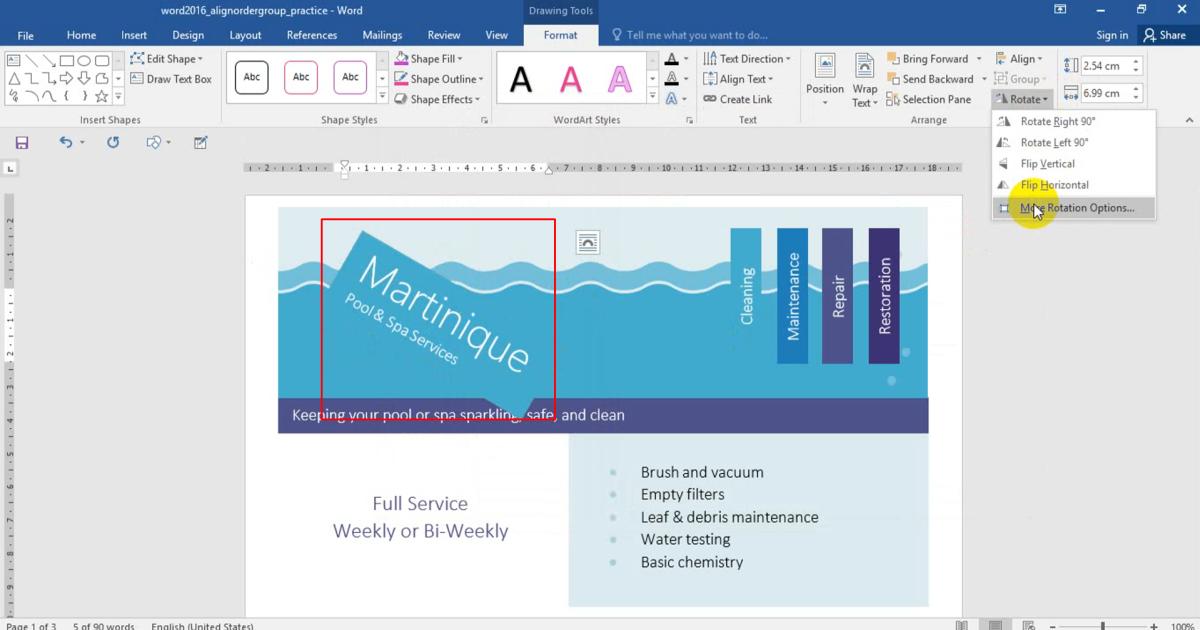This screenshot has width=1200, height=630.
Task: Expand the Shape Styles gallery More arrow
Action: click(x=382, y=97)
